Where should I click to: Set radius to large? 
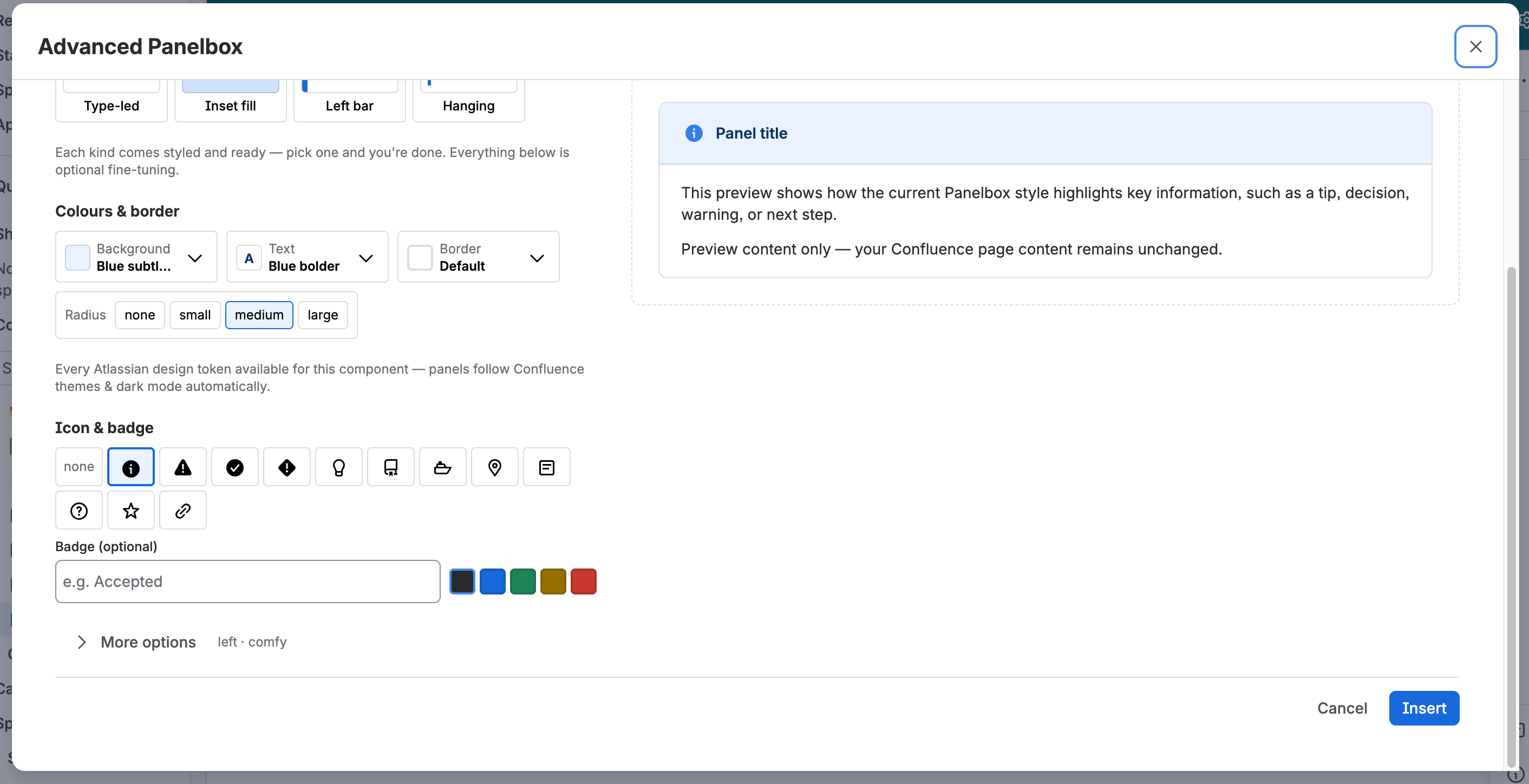coord(322,315)
